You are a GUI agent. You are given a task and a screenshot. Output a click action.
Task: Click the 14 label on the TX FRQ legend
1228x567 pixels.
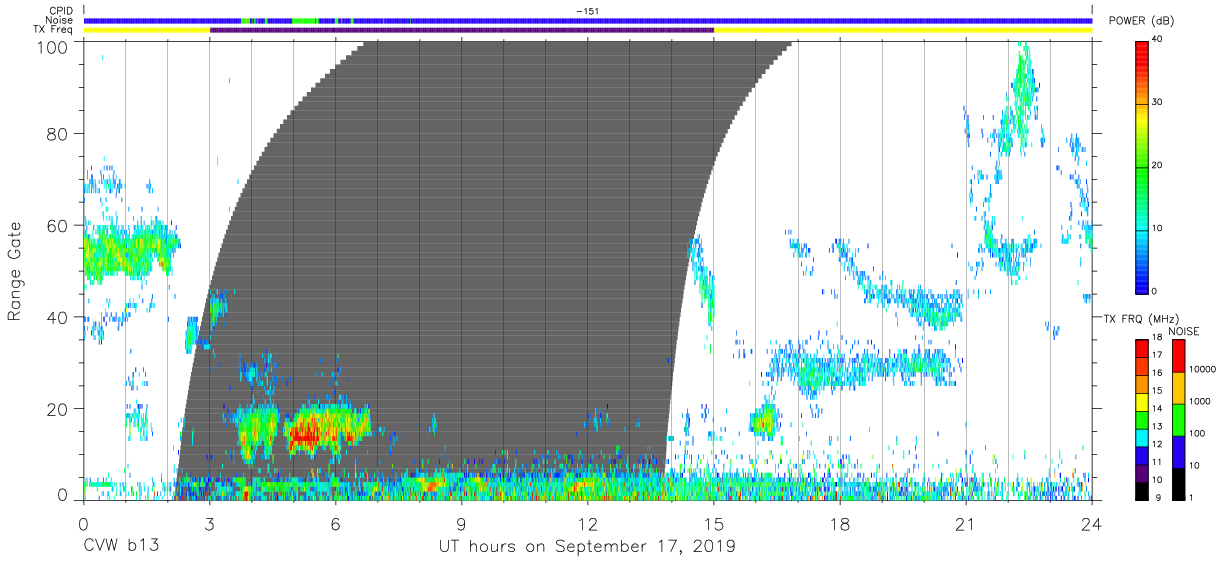pyautogui.click(x=1157, y=408)
